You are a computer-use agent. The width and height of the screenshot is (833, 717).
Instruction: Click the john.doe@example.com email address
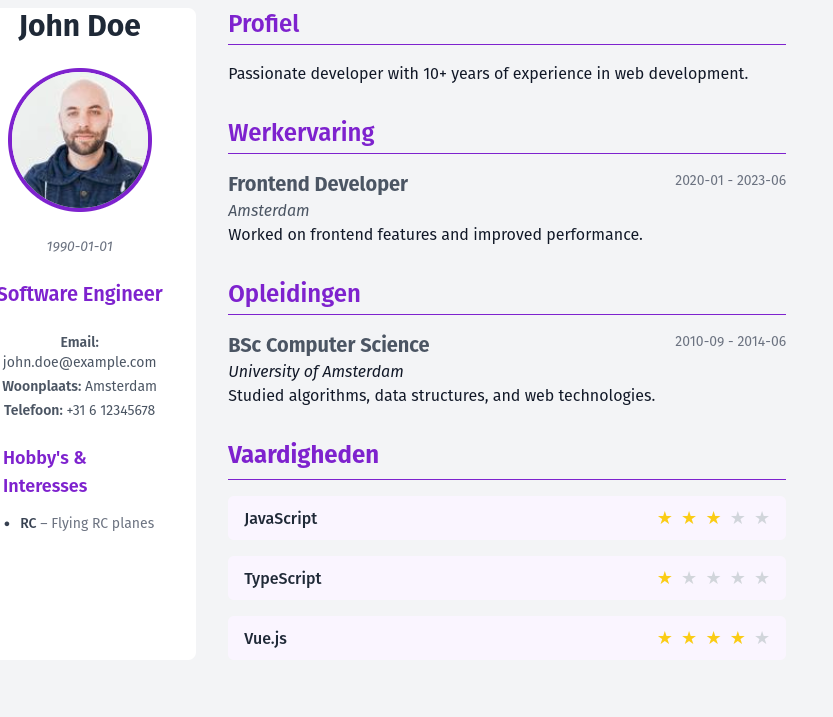pos(79,362)
